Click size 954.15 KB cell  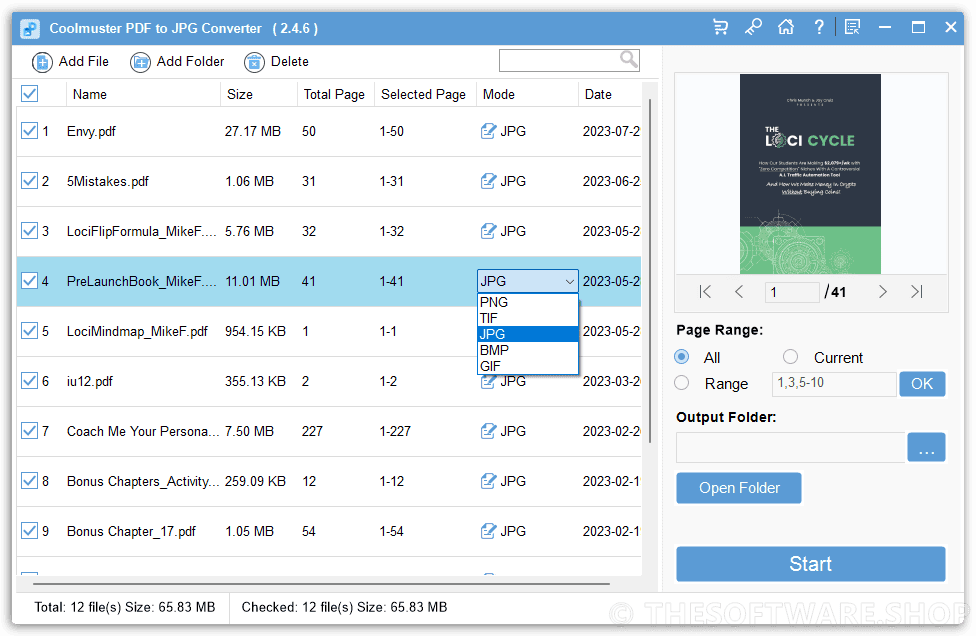(255, 331)
